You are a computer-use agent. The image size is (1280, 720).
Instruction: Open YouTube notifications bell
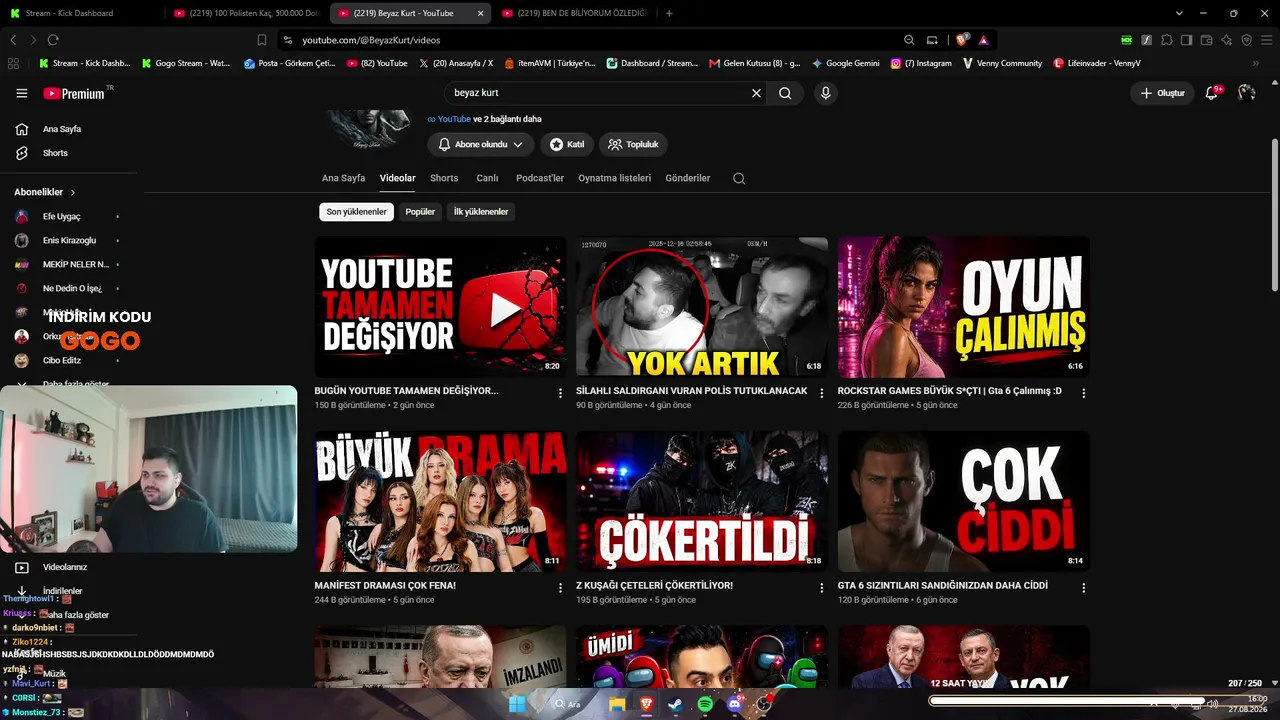pos(1212,93)
